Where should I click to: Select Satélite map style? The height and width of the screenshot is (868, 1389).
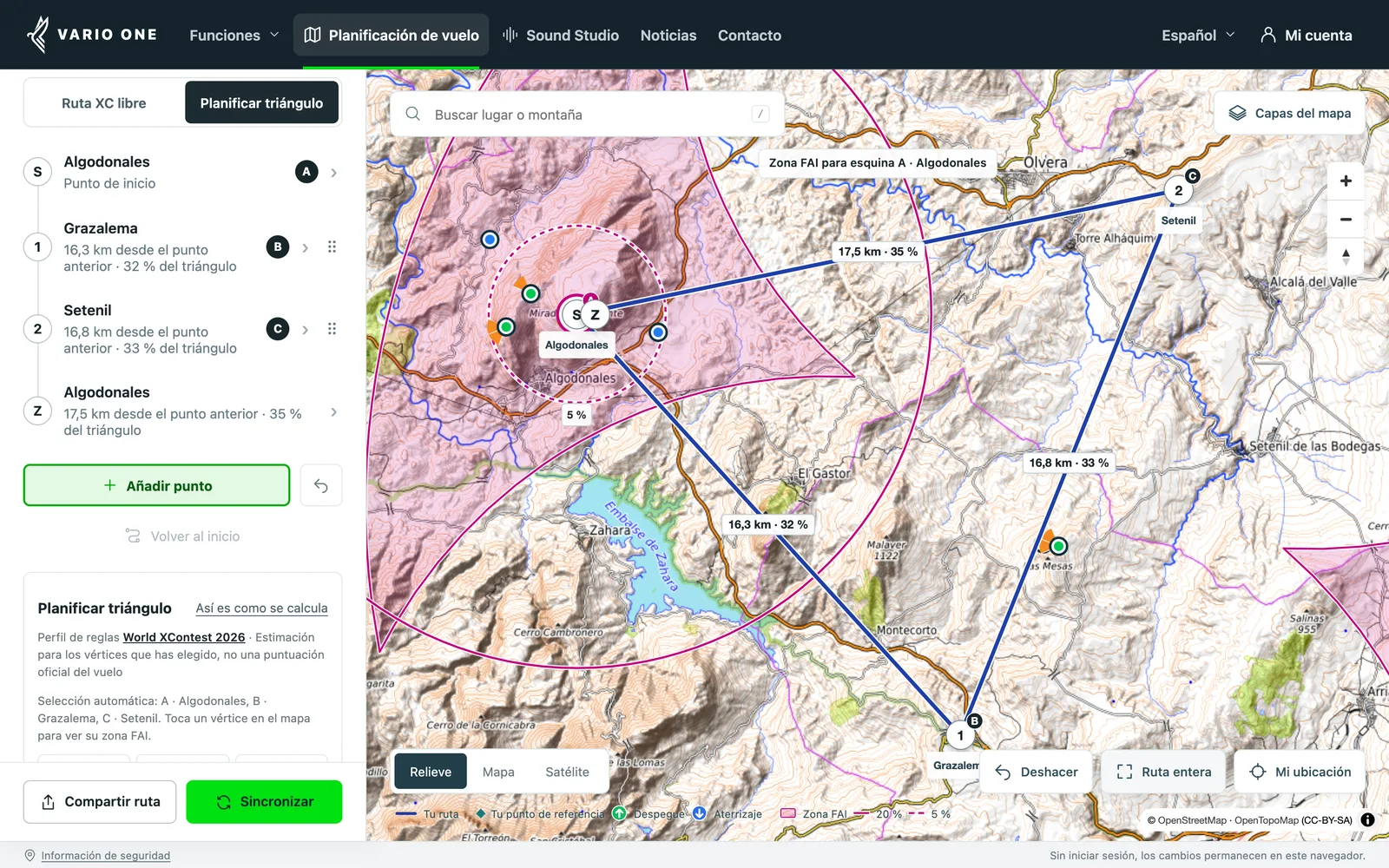567,772
